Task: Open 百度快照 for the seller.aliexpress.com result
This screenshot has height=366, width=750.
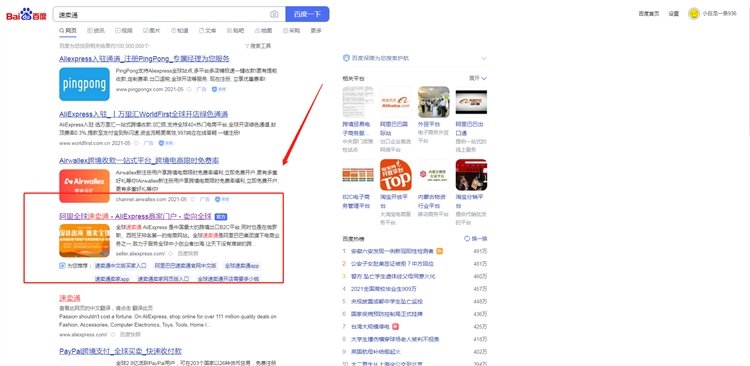Action: coord(188,254)
